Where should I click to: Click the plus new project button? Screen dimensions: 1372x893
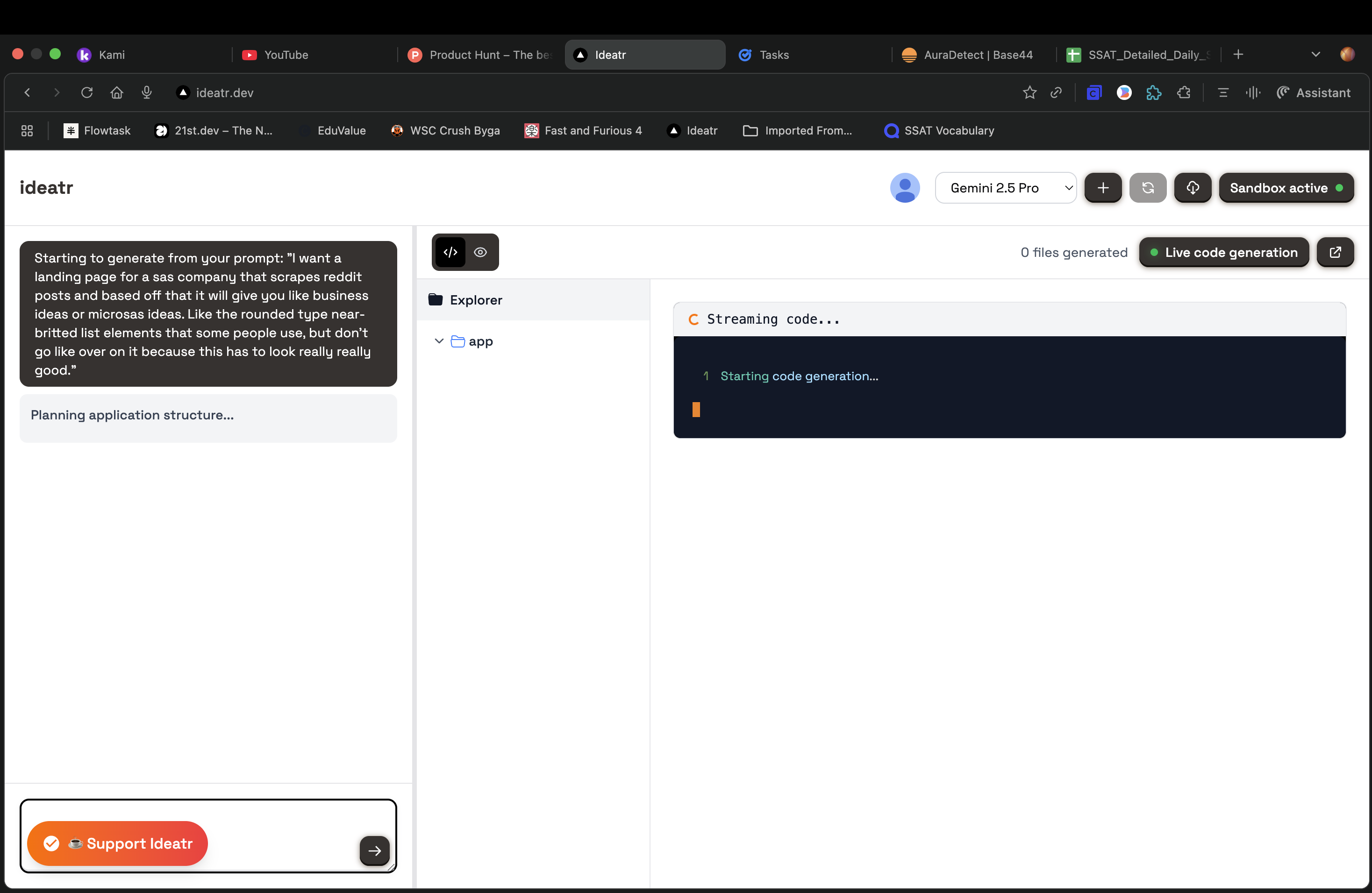tap(1102, 188)
